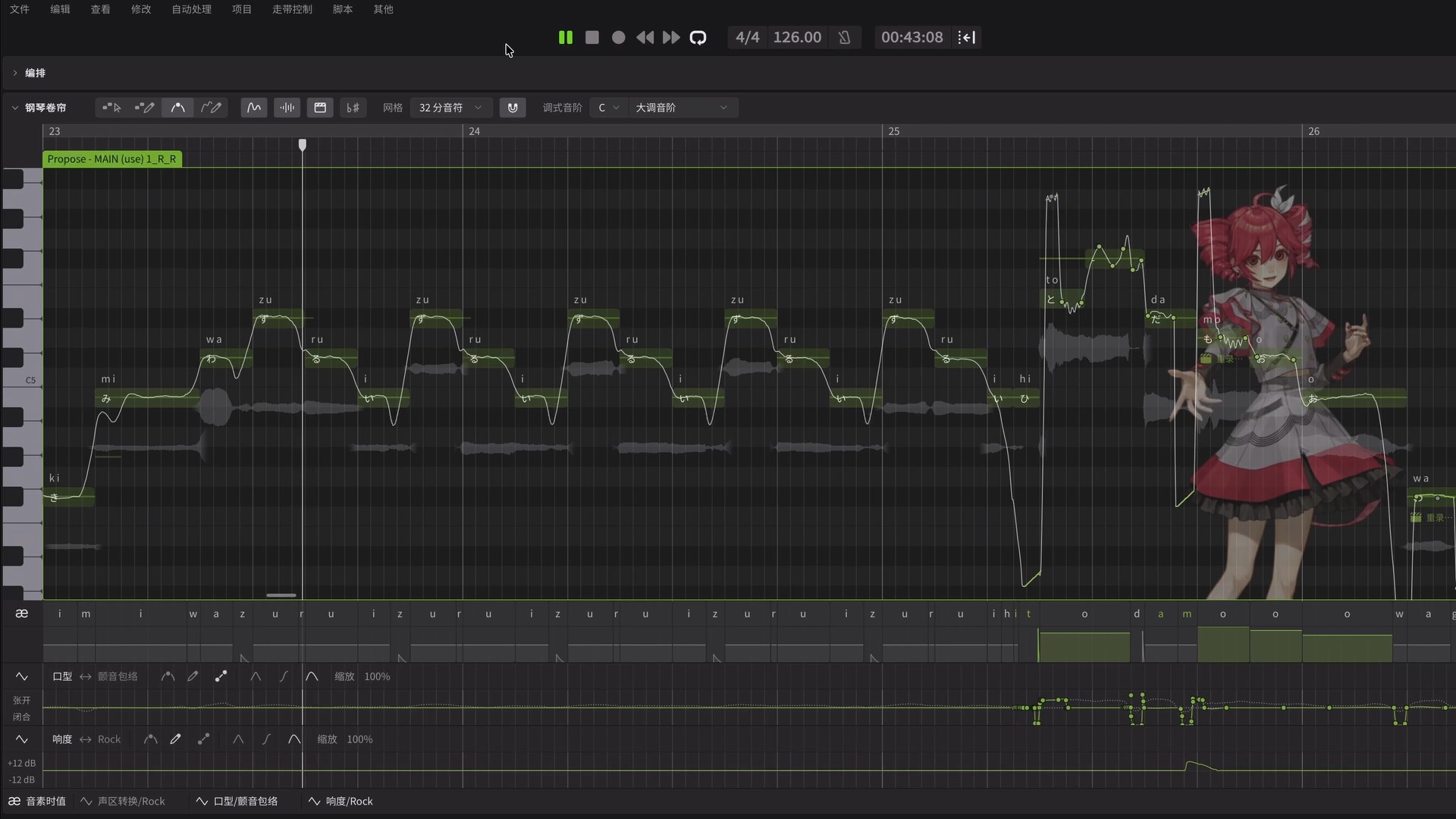Open the 查看 menu
This screenshot has height=819, width=1456.
101,9
